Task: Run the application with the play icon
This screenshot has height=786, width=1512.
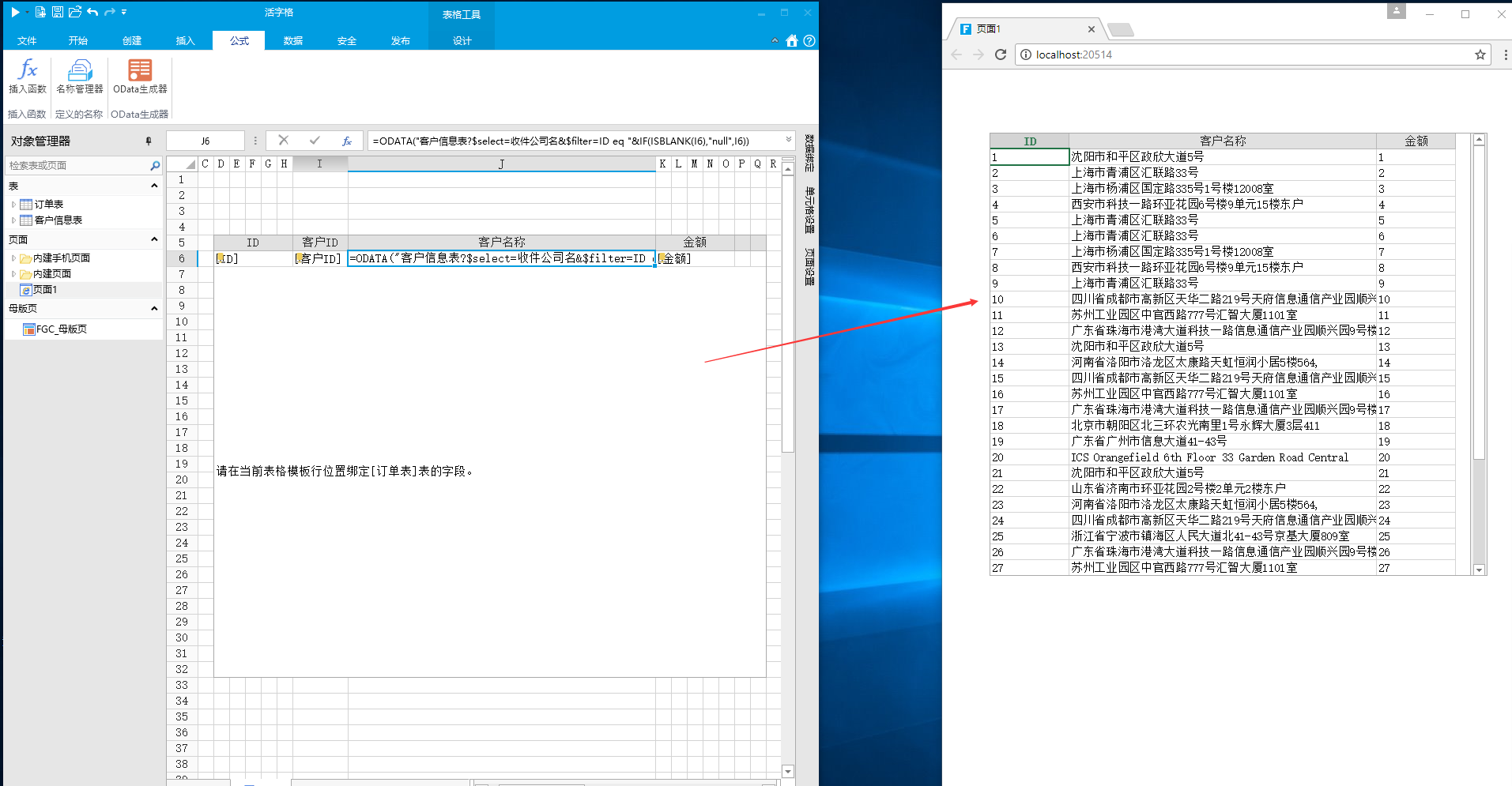Action: pos(15,12)
